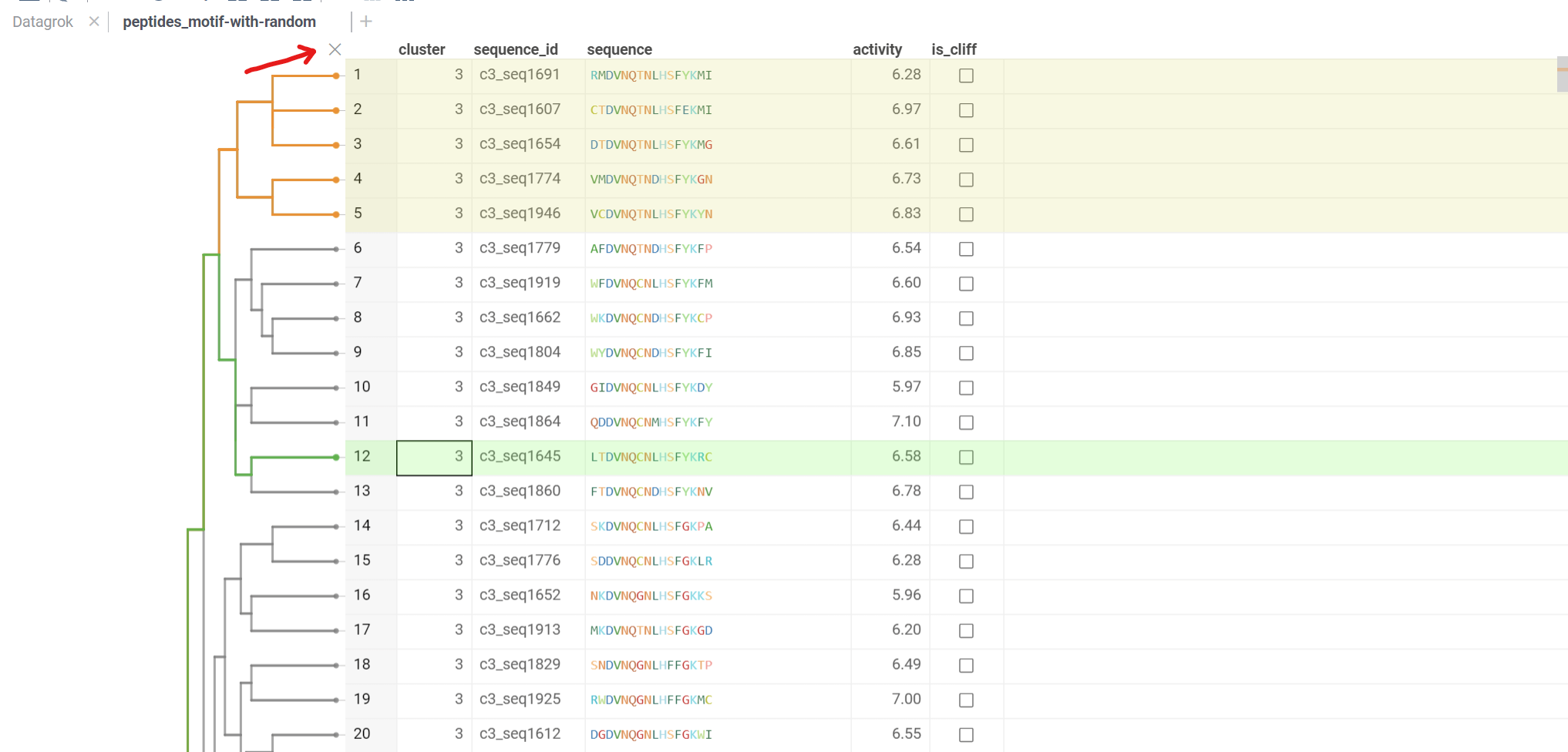This screenshot has width=1568, height=752.
Task: Click green dendrogram leaf for row 12
Action: (x=336, y=457)
